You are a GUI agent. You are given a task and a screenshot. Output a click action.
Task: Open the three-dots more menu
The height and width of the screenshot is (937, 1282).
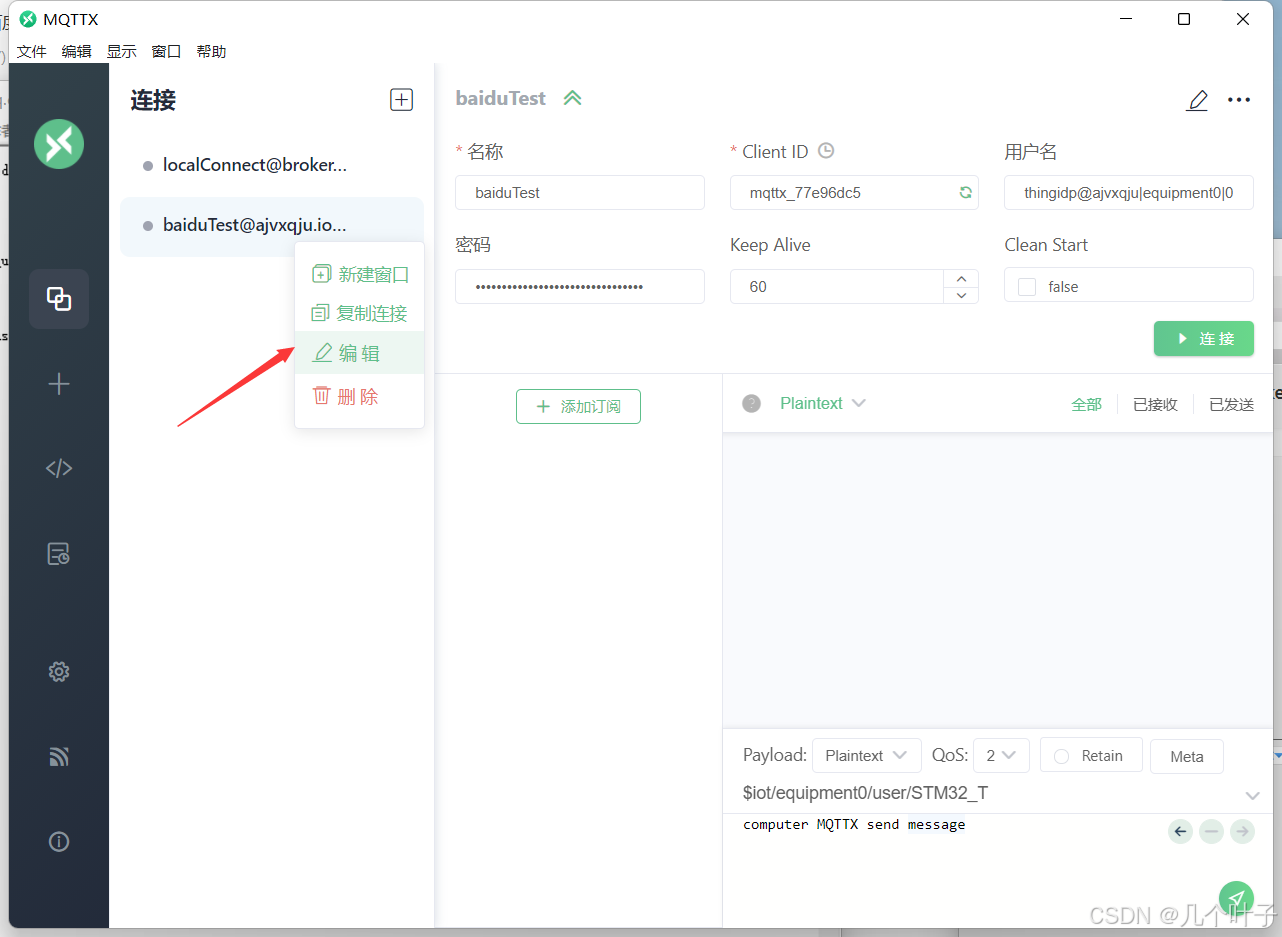(x=1239, y=100)
